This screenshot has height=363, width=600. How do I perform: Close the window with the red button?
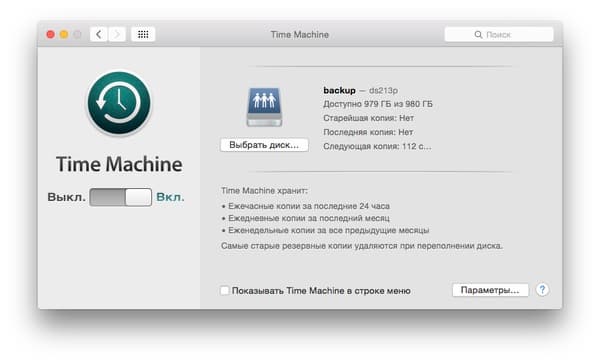[51, 34]
